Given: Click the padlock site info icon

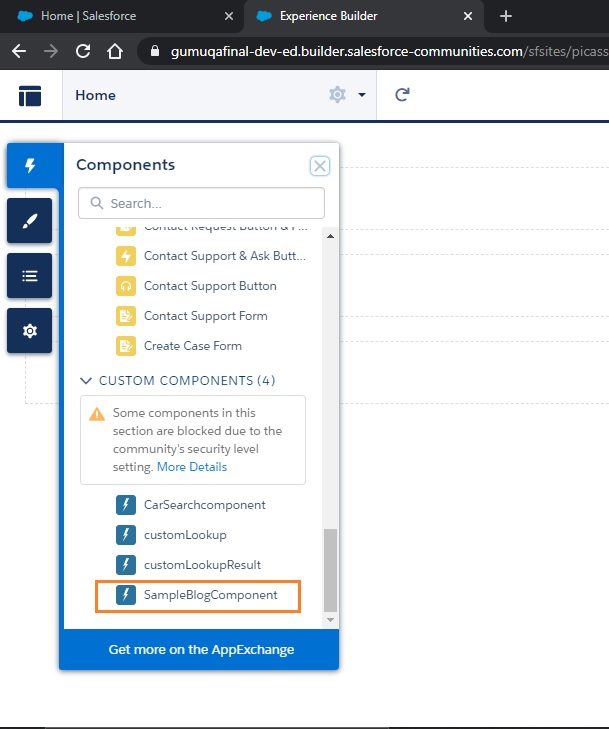Looking at the screenshot, I should (x=155, y=51).
